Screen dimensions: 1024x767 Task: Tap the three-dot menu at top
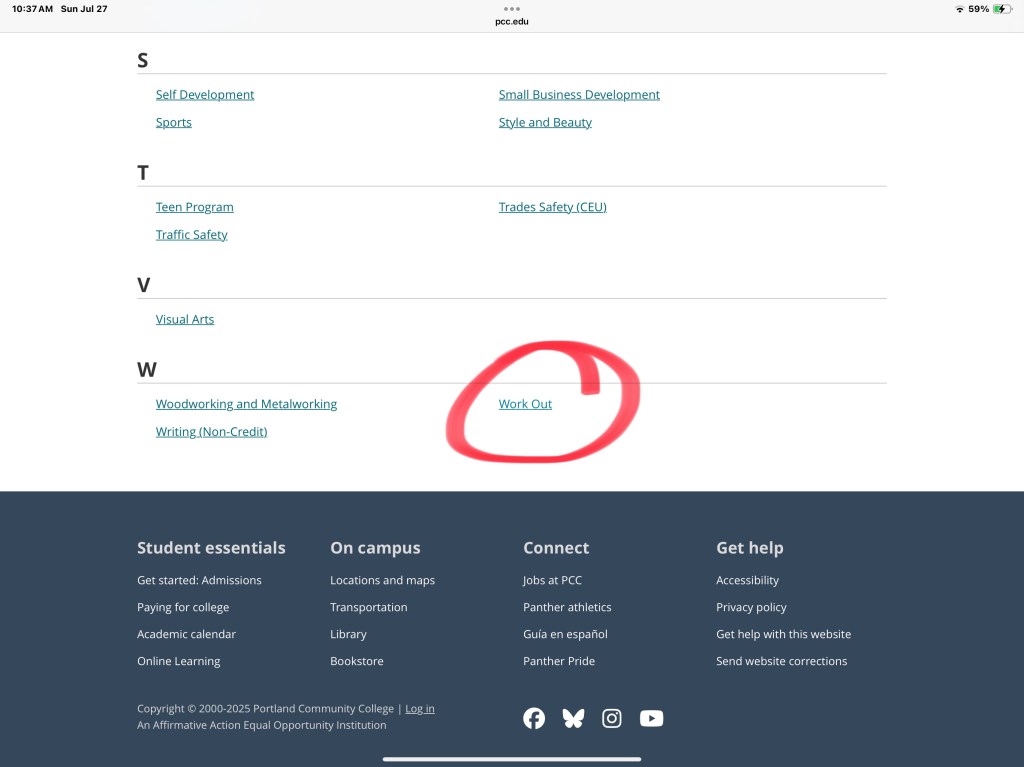(512, 8)
